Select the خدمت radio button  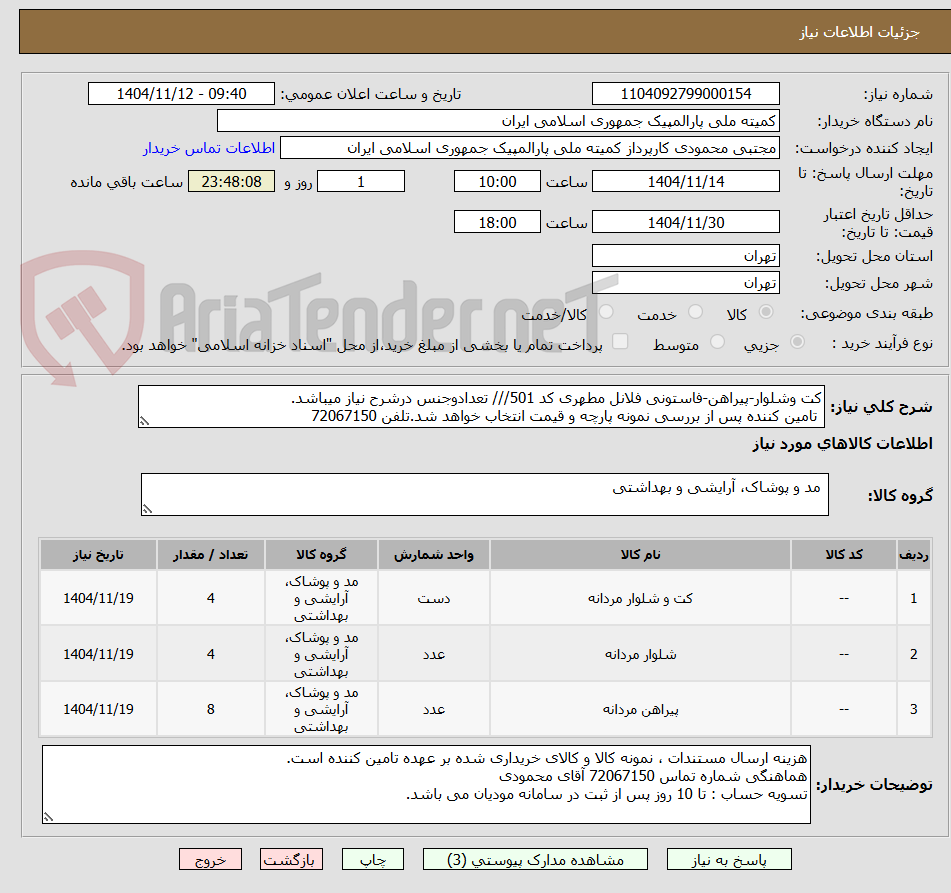pyautogui.click(x=696, y=312)
